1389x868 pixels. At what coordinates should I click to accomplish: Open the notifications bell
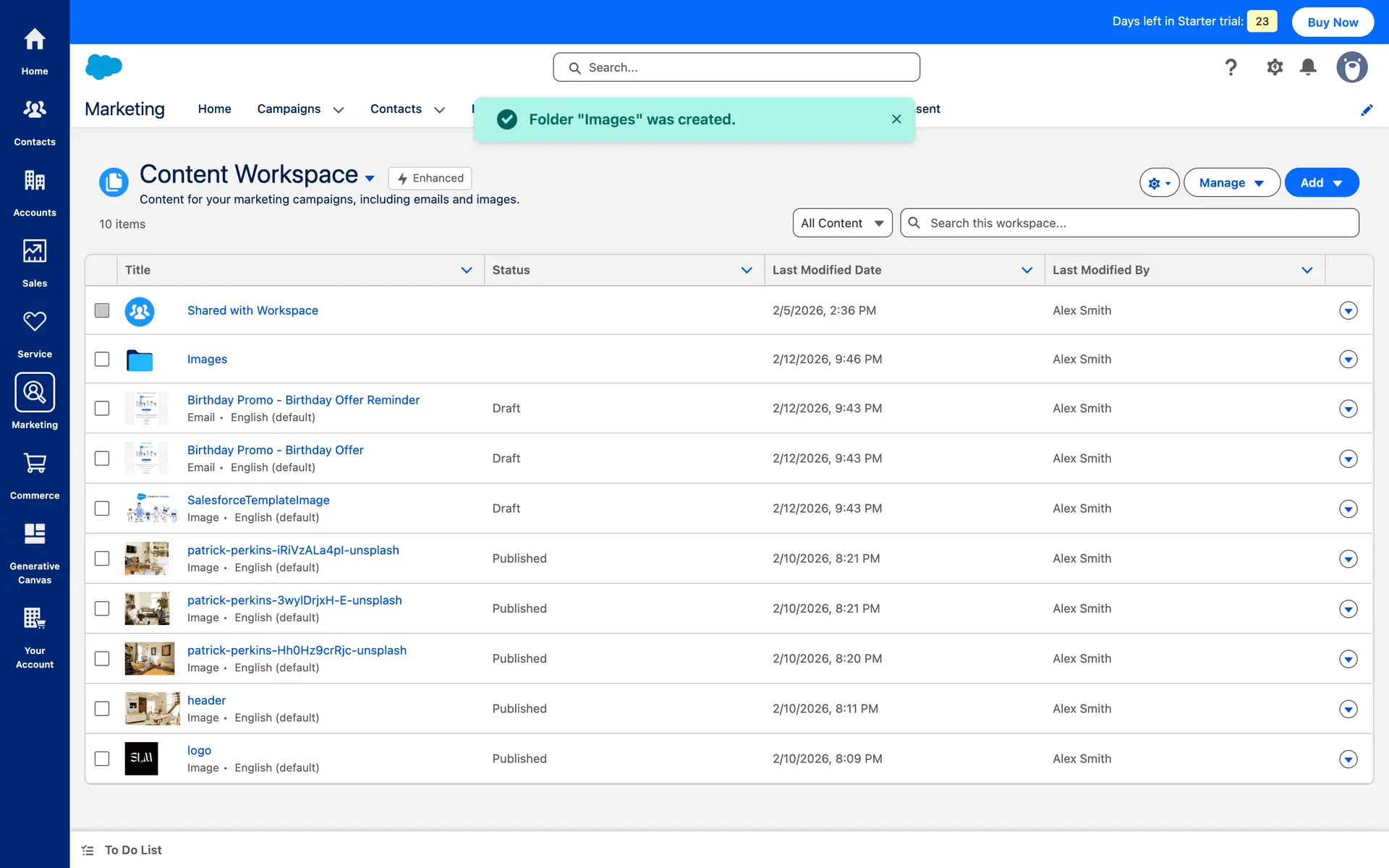point(1308,67)
